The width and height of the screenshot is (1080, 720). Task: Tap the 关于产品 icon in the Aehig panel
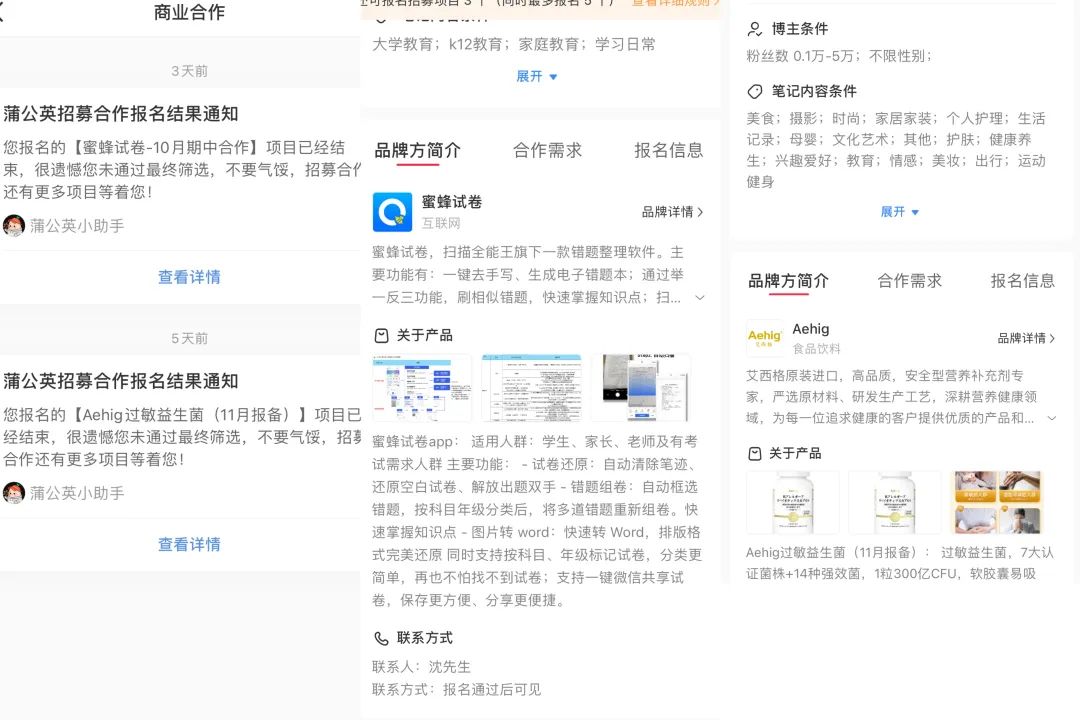tap(755, 453)
